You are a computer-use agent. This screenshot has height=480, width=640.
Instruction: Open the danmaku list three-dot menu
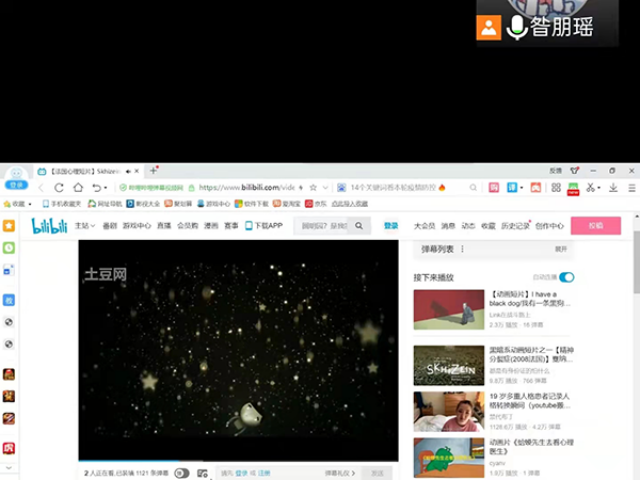pyautogui.click(x=462, y=249)
